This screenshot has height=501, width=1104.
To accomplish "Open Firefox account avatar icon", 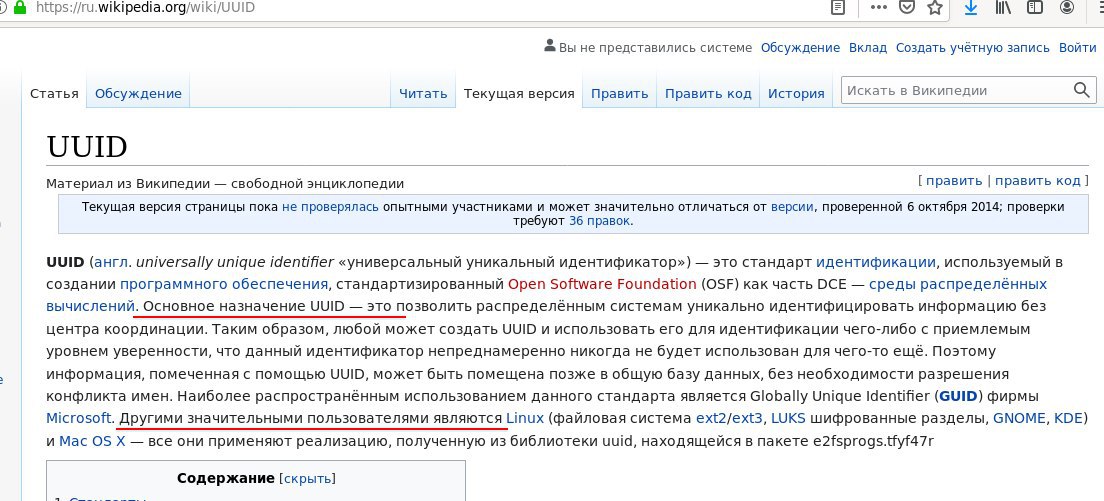I will pyautogui.click(x=1067, y=8).
